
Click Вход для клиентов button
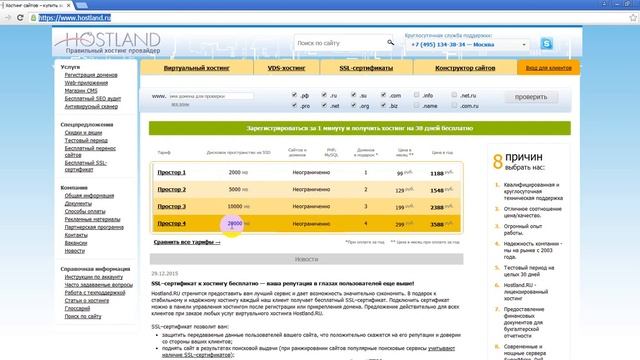coord(548,68)
